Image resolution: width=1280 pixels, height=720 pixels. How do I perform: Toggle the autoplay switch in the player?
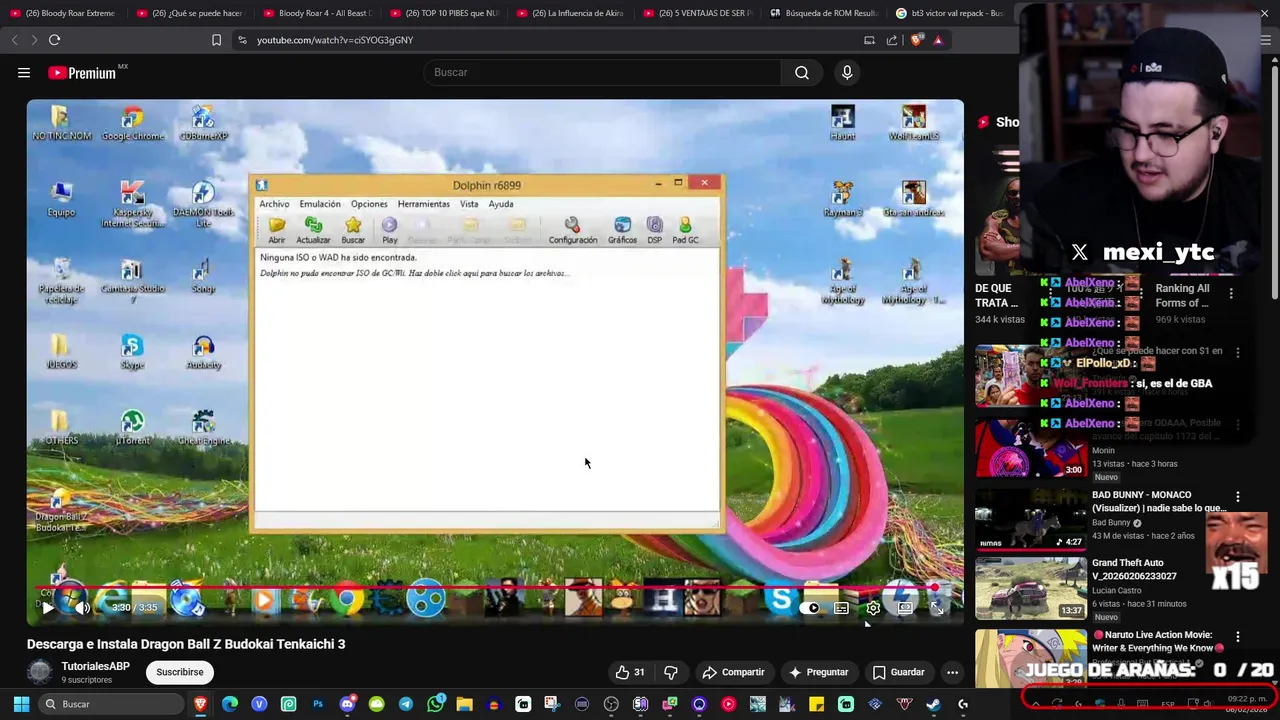[811, 608]
